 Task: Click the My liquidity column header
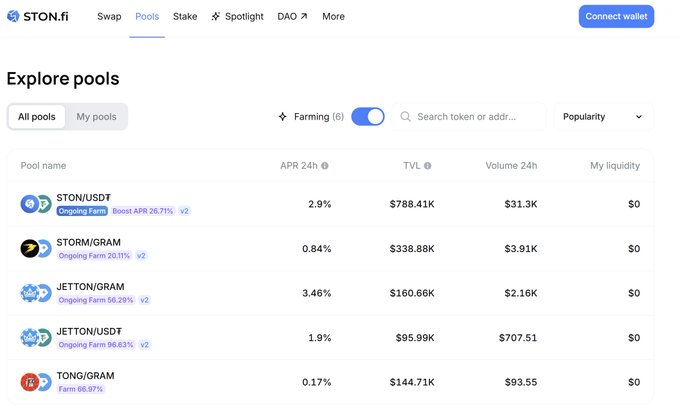pyautogui.click(x=615, y=166)
